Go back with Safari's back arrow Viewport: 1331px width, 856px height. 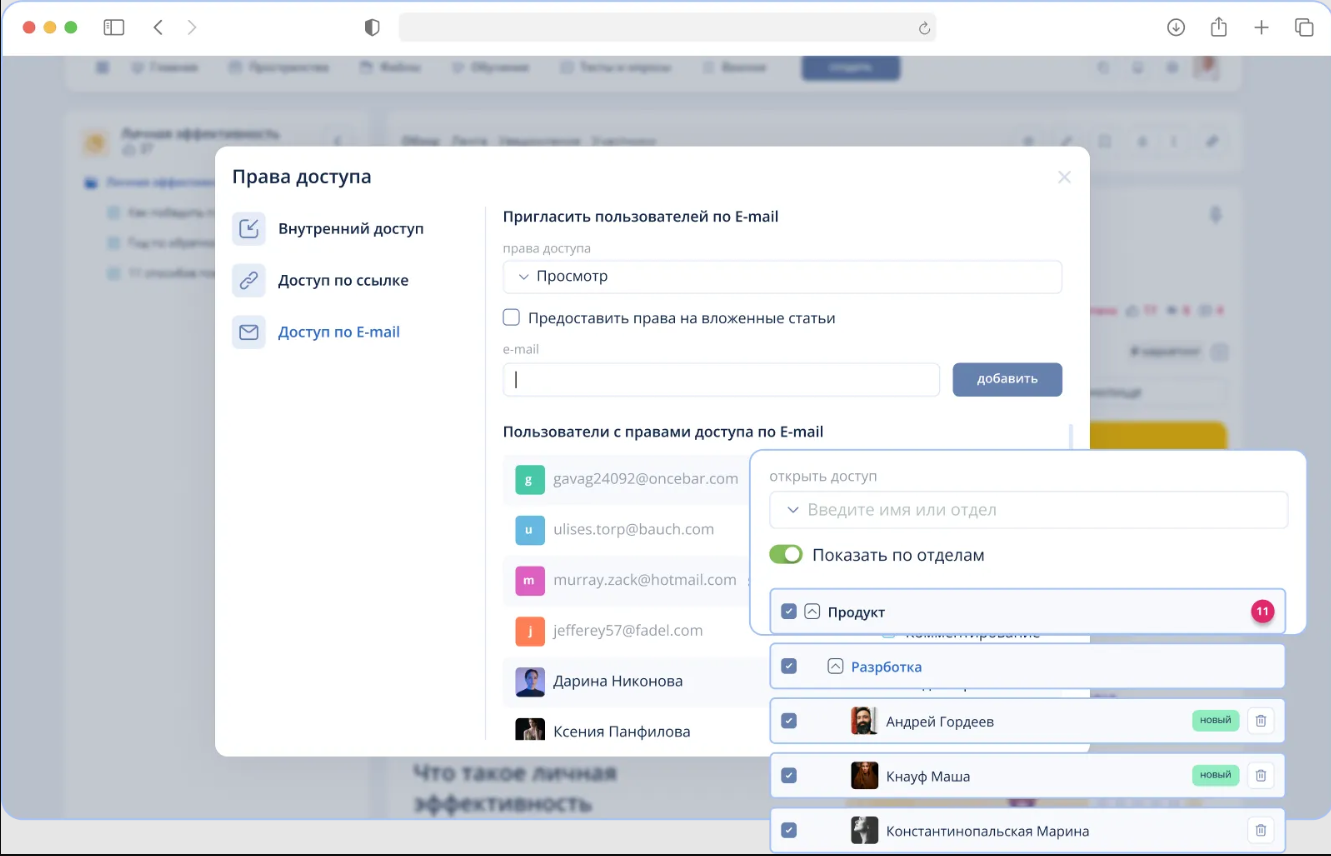158,28
